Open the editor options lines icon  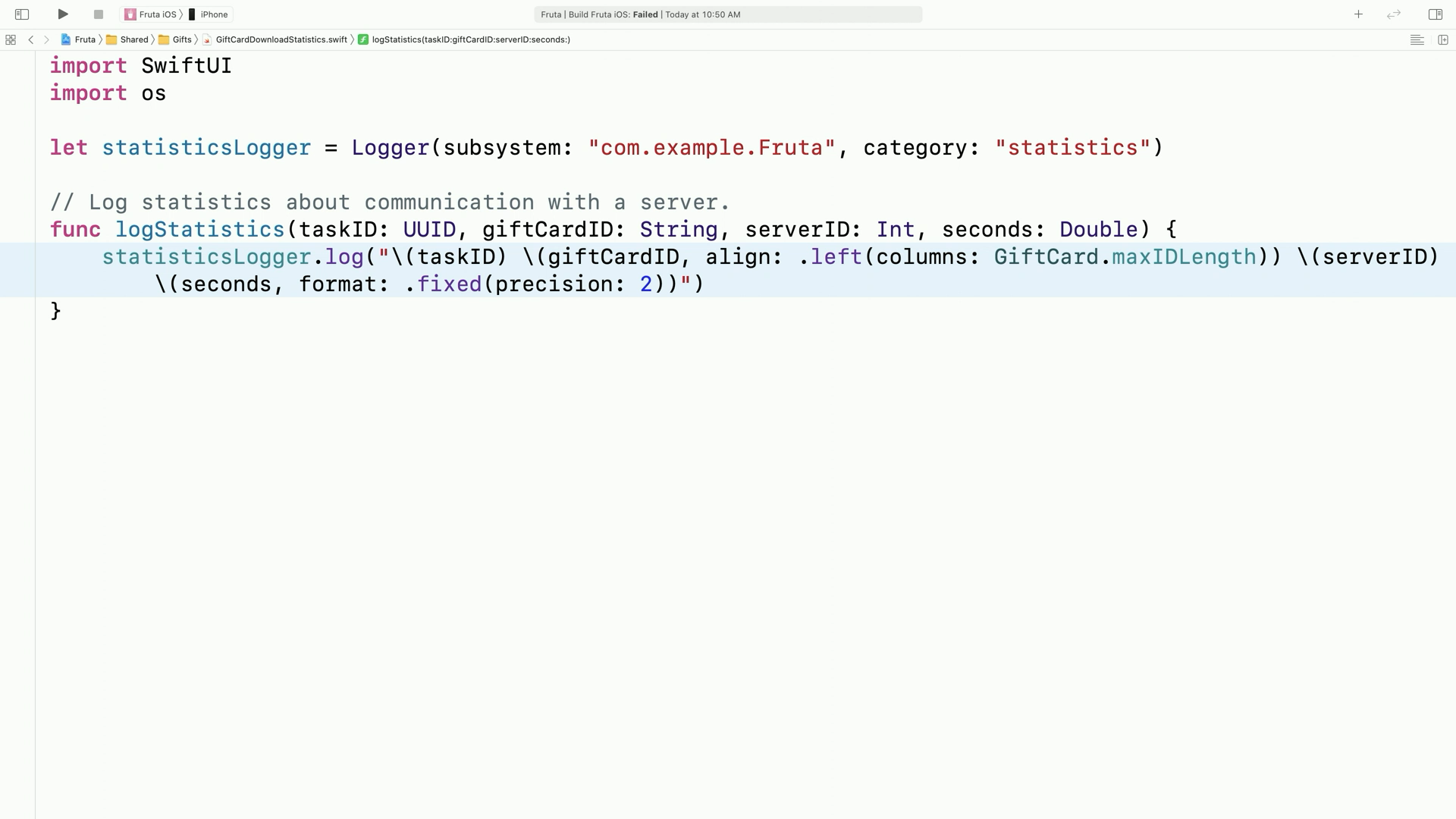click(1417, 39)
